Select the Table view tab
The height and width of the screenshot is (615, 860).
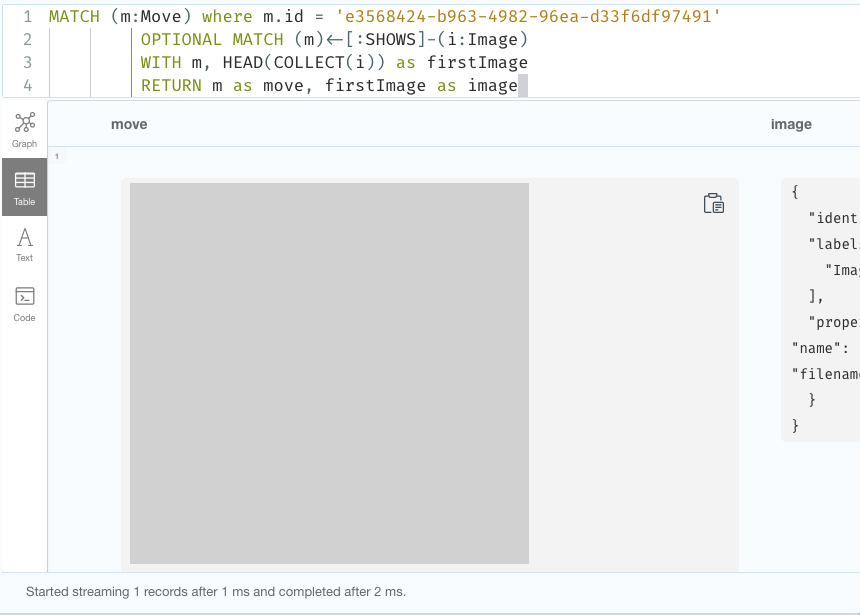click(25, 187)
